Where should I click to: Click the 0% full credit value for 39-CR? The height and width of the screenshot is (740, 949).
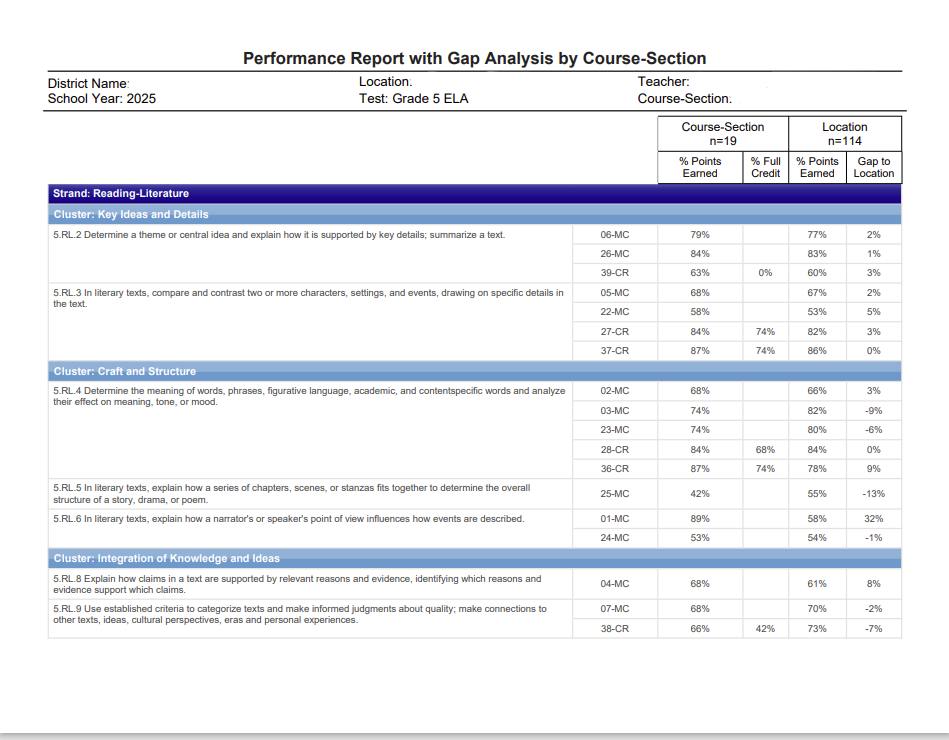click(765, 273)
